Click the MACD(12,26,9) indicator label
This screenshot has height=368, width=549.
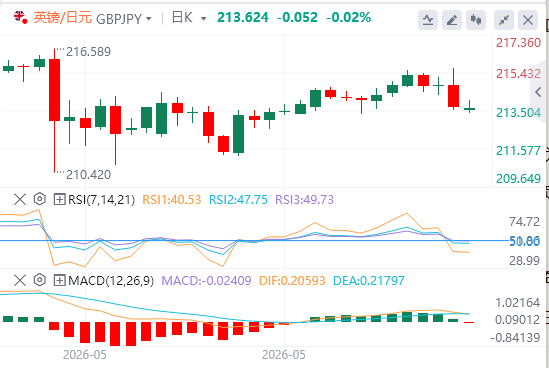[111, 280]
